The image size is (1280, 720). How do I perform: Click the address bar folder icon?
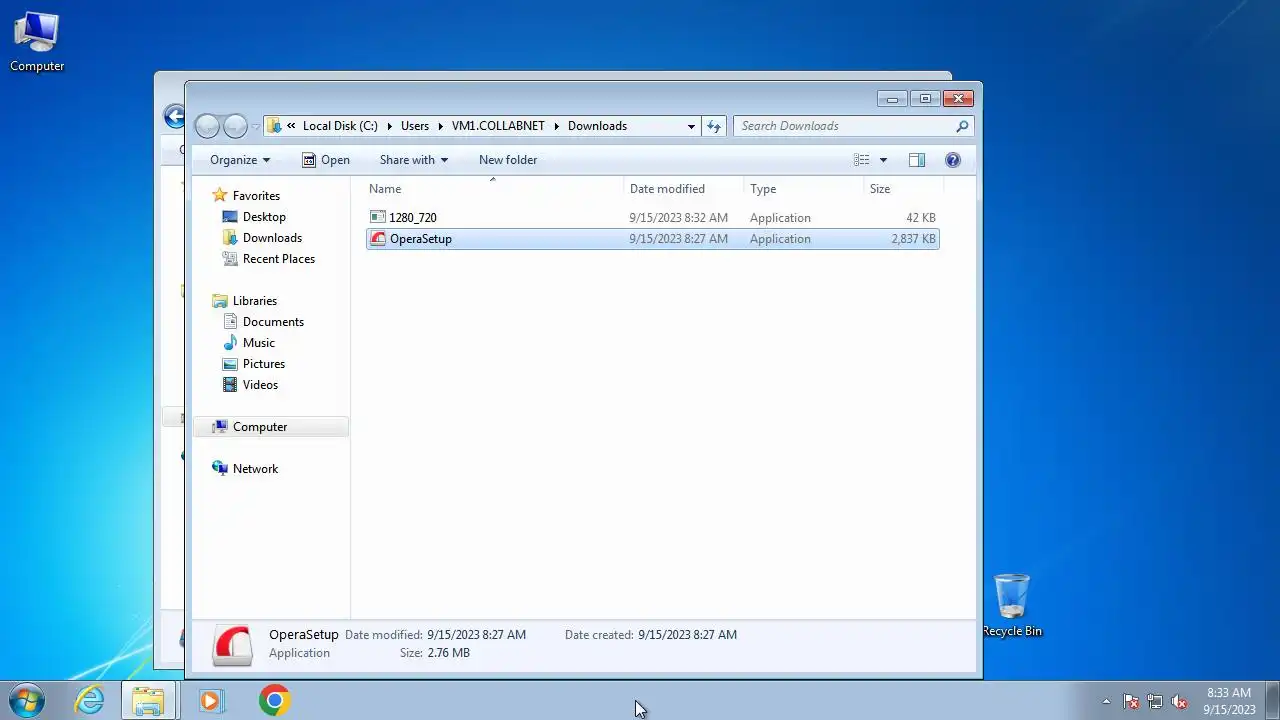tap(274, 126)
